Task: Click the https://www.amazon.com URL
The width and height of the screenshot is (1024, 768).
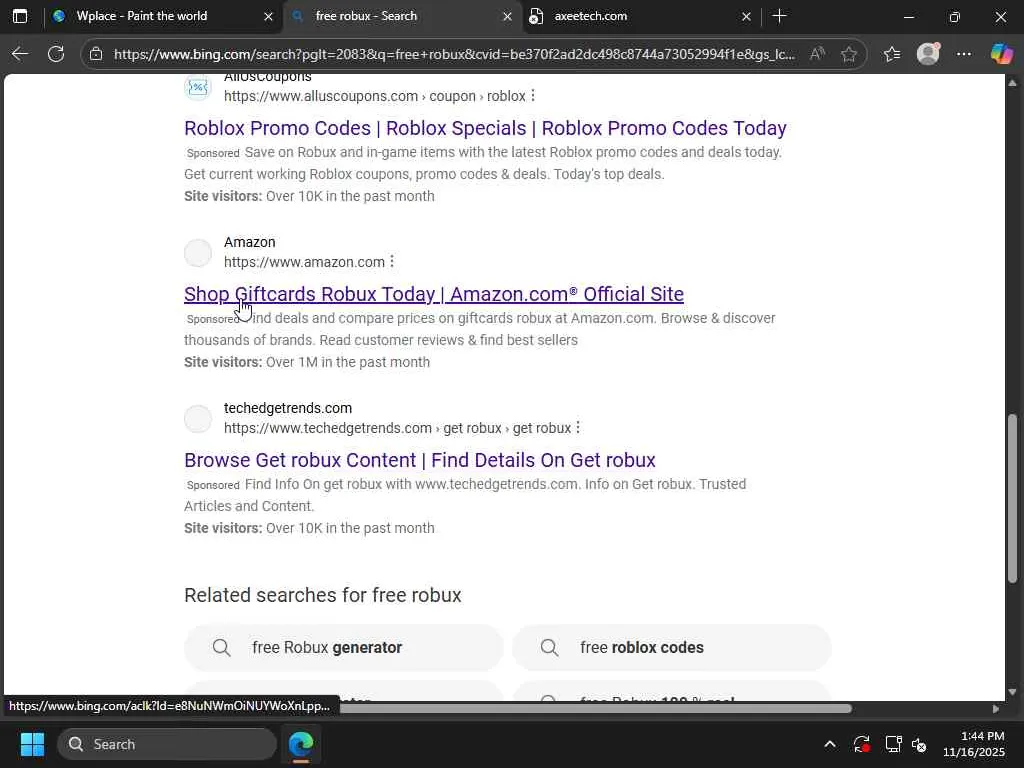Action: tap(304, 262)
